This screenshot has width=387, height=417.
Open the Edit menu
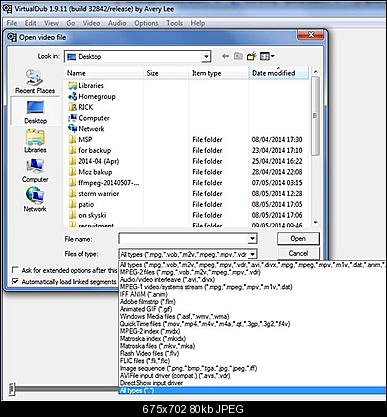30,23
